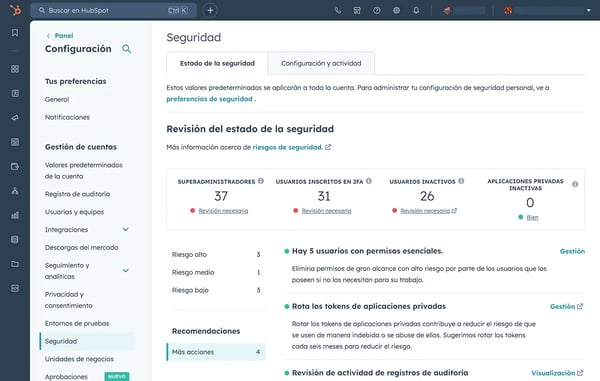Click Bien link under inactive private apps
600x381 pixels.
532,217
